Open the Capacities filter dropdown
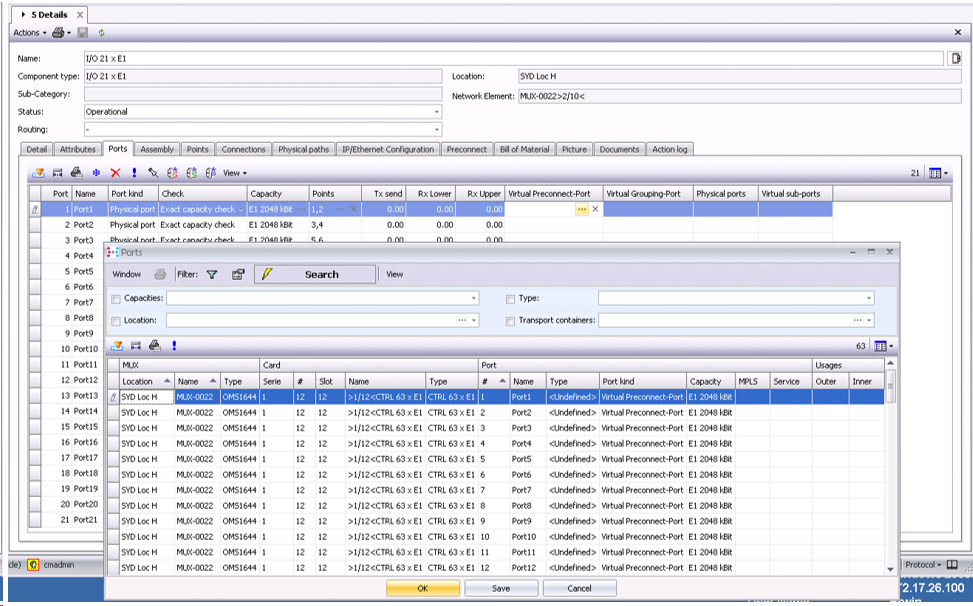Viewport: 973px width, 606px height. (473, 298)
